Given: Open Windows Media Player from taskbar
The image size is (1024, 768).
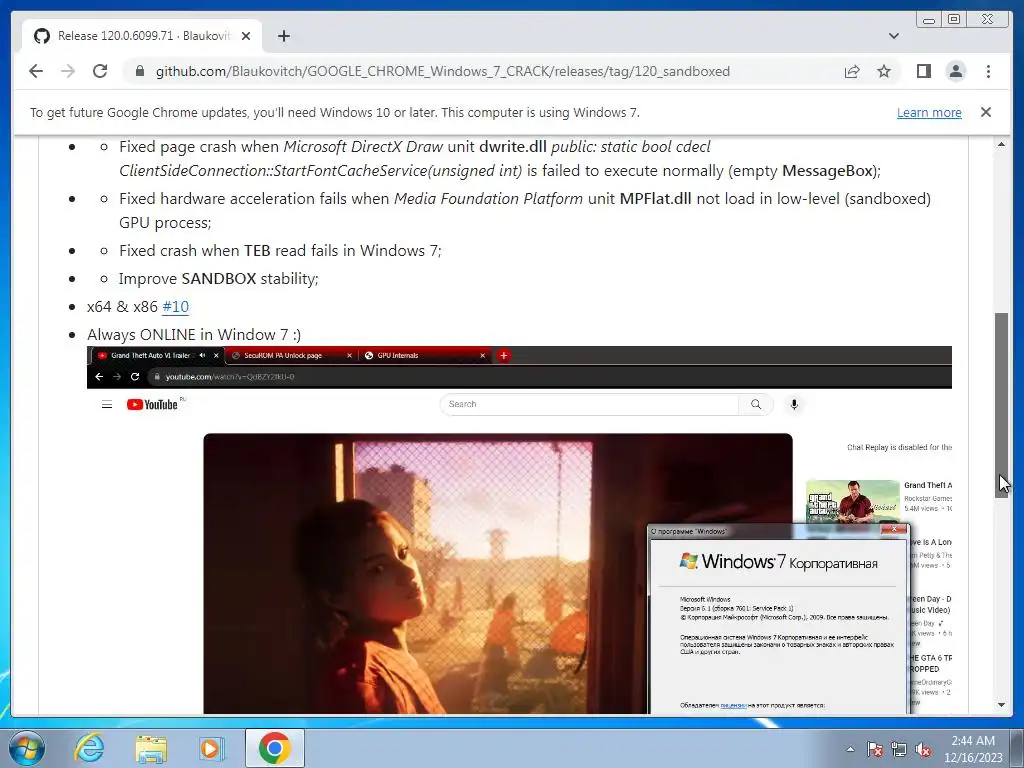Looking at the screenshot, I should pyautogui.click(x=211, y=748).
